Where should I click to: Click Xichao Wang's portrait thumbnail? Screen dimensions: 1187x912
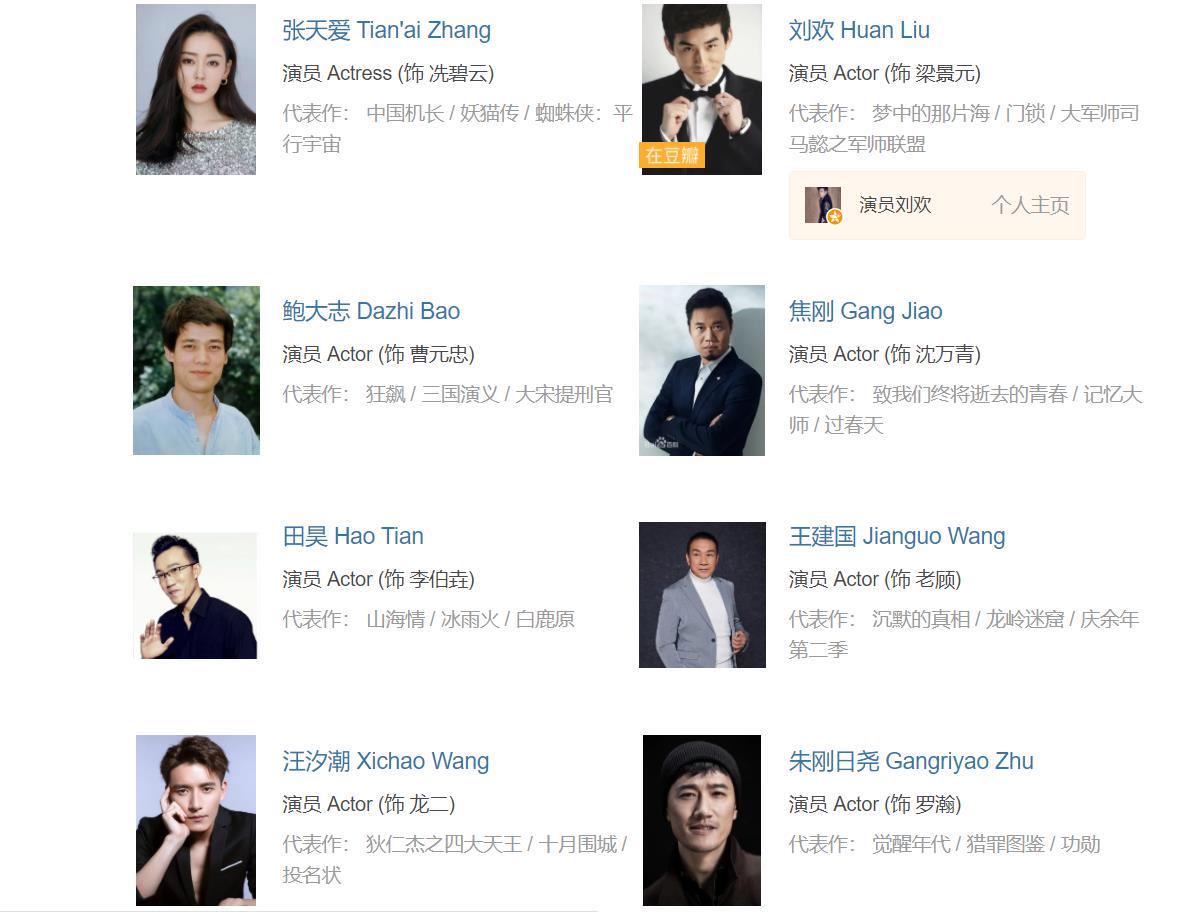(196, 820)
